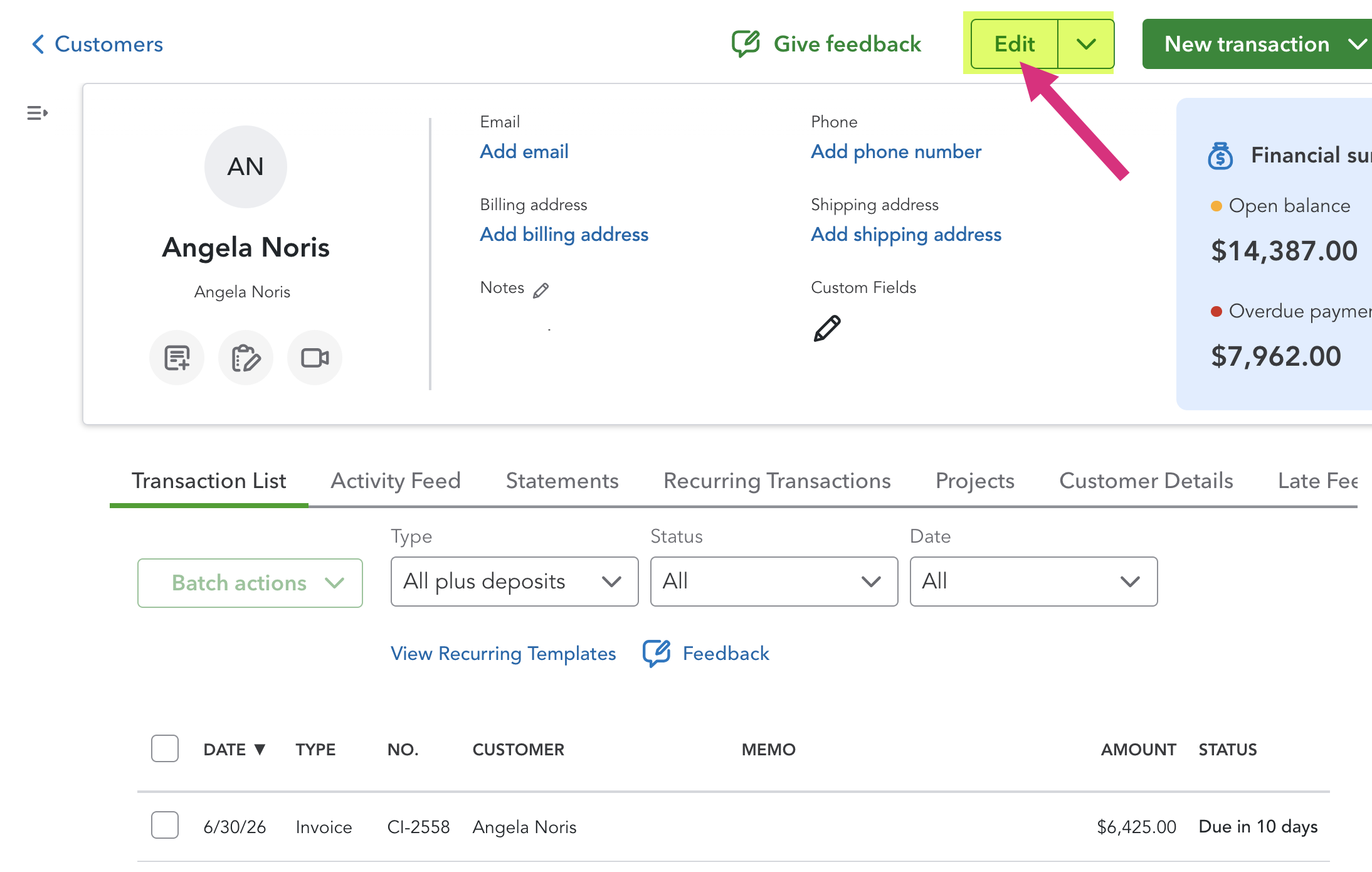Switch to the Activity Feed tab
This screenshot has height=872, width=1372.
396,481
